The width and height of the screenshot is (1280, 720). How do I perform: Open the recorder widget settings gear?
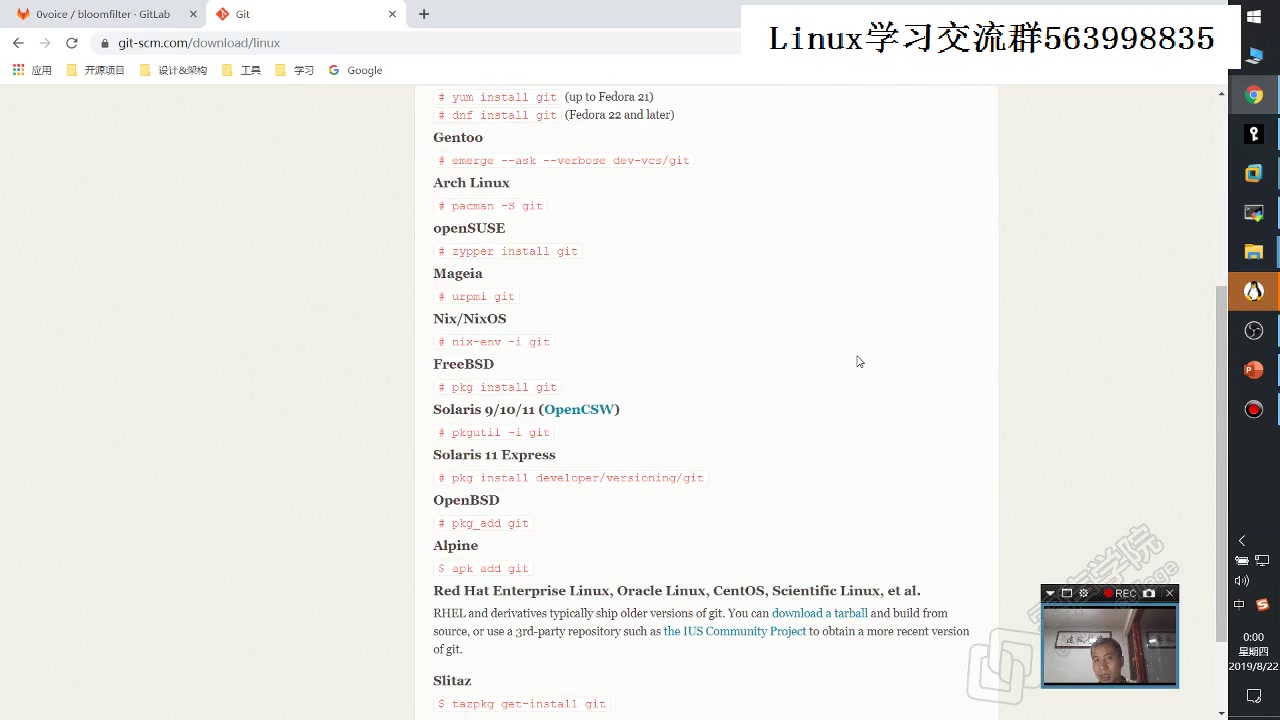coord(1083,593)
